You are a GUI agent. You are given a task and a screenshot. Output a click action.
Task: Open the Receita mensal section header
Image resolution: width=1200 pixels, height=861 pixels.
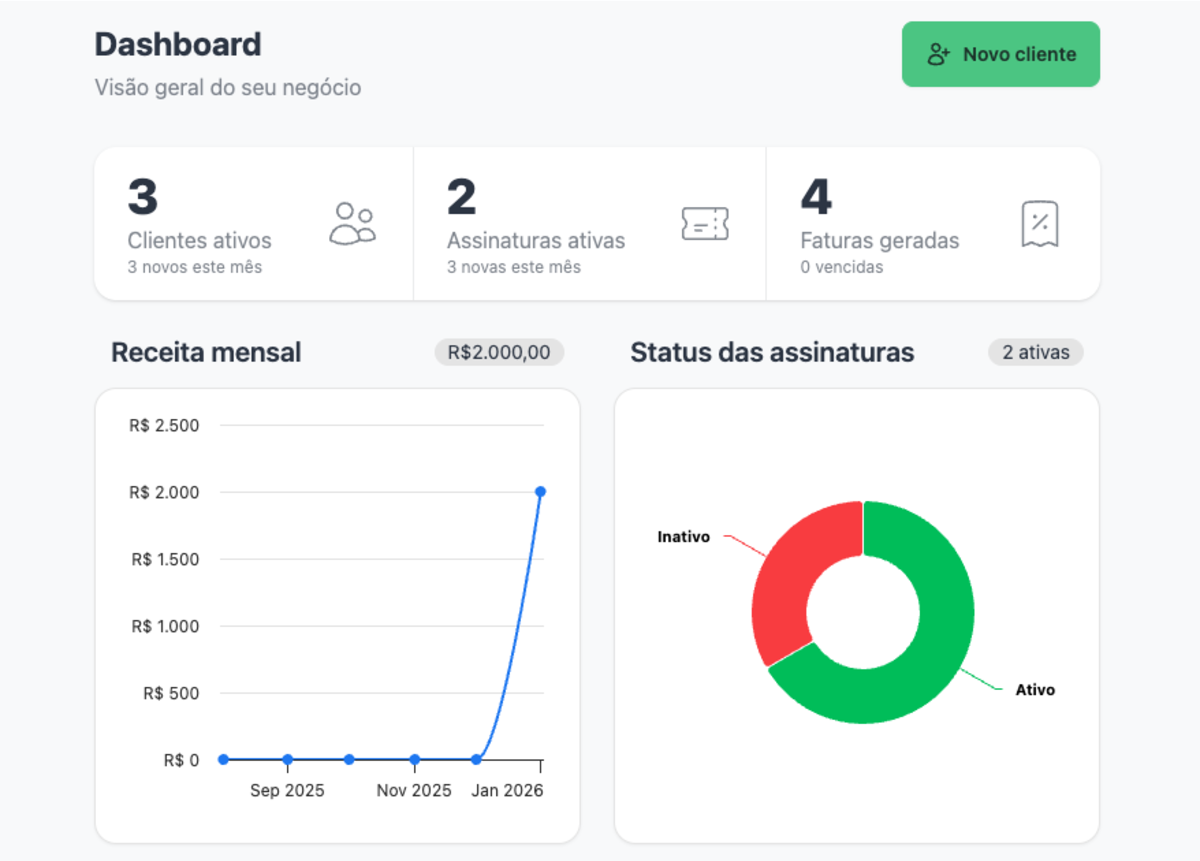206,352
